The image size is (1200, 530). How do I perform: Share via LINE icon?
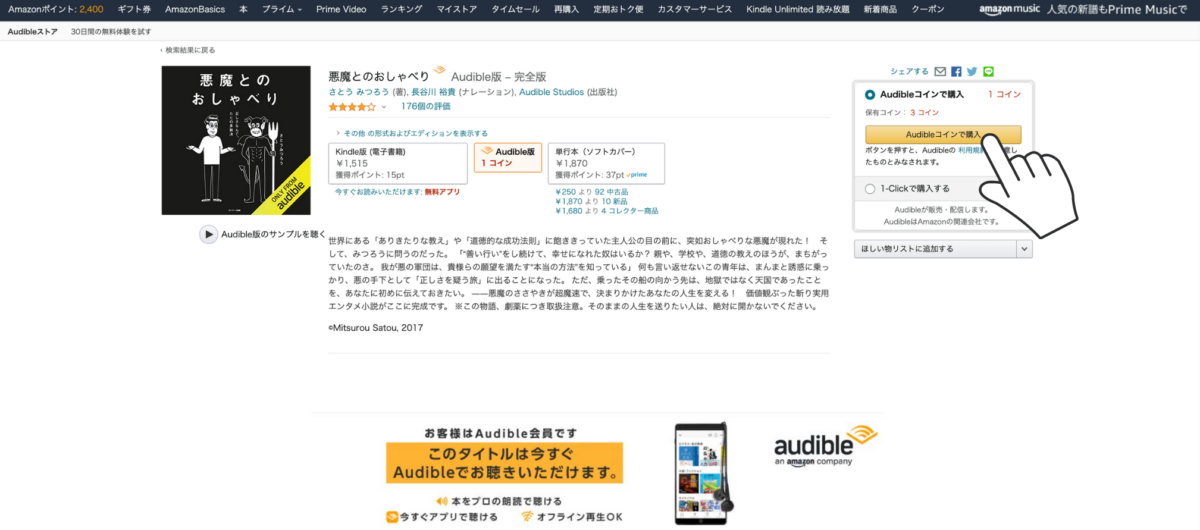pyautogui.click(x=988, y=72)
